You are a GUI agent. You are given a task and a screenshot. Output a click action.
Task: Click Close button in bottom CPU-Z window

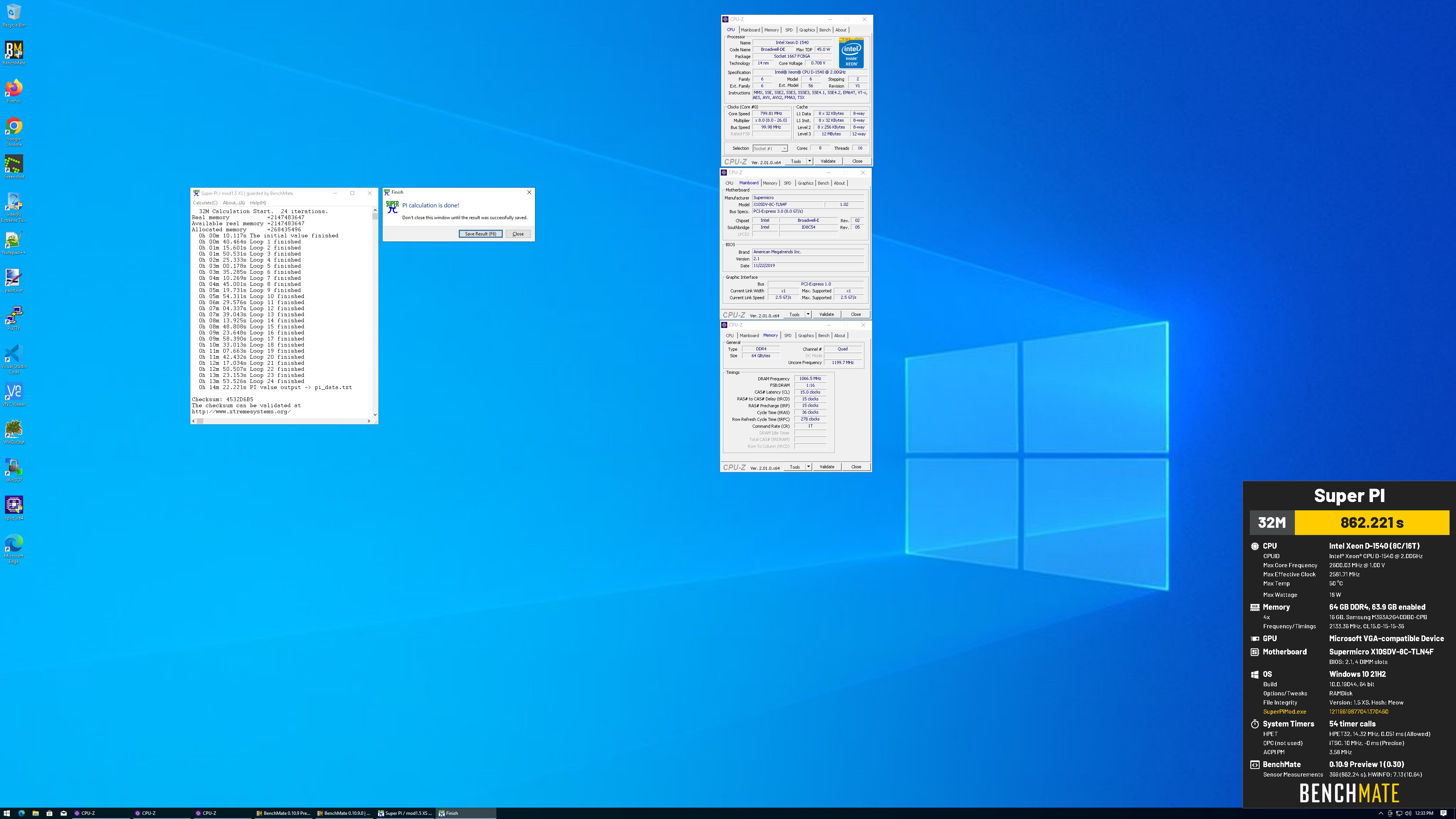[856, 467]
